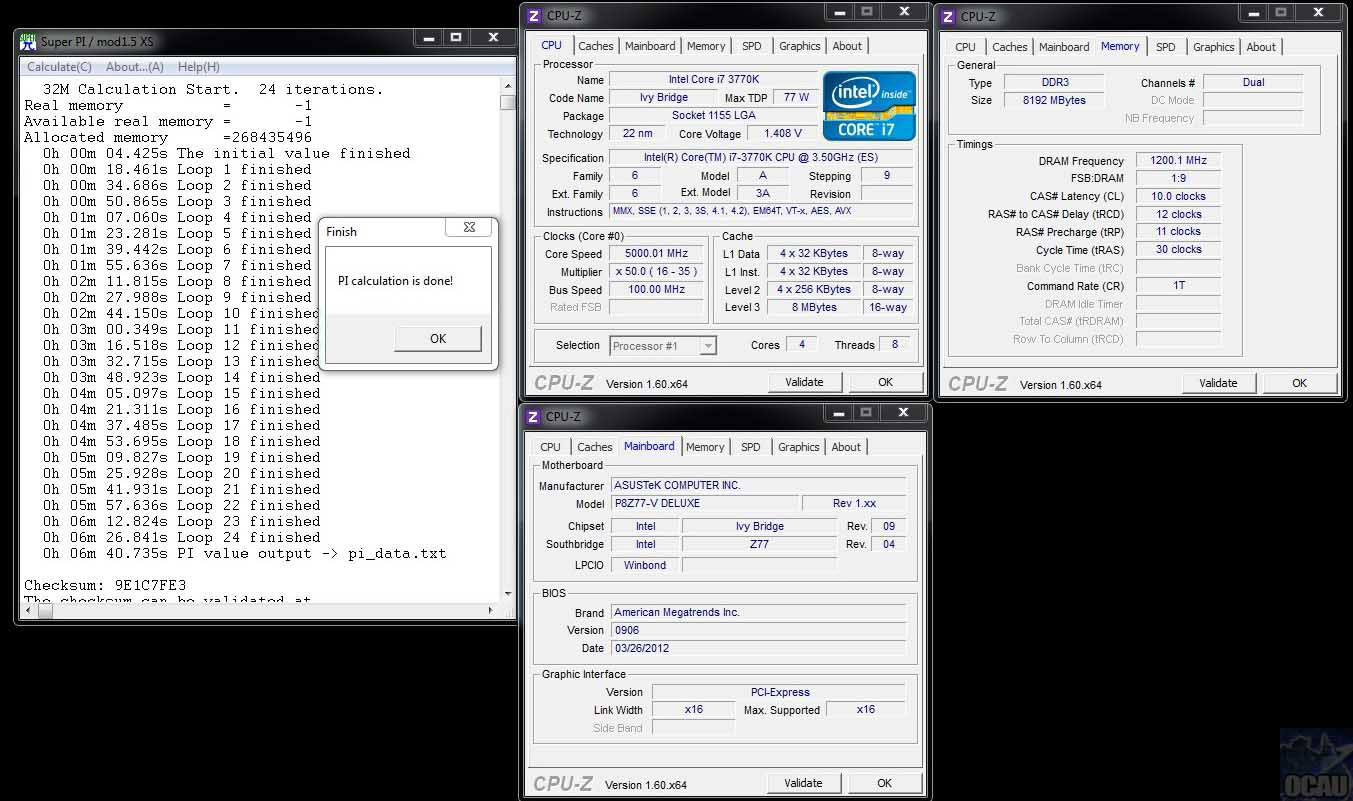
Task: Click the mainboard Model P8Z77-V DELUXE field
Action: pos(704,504)
